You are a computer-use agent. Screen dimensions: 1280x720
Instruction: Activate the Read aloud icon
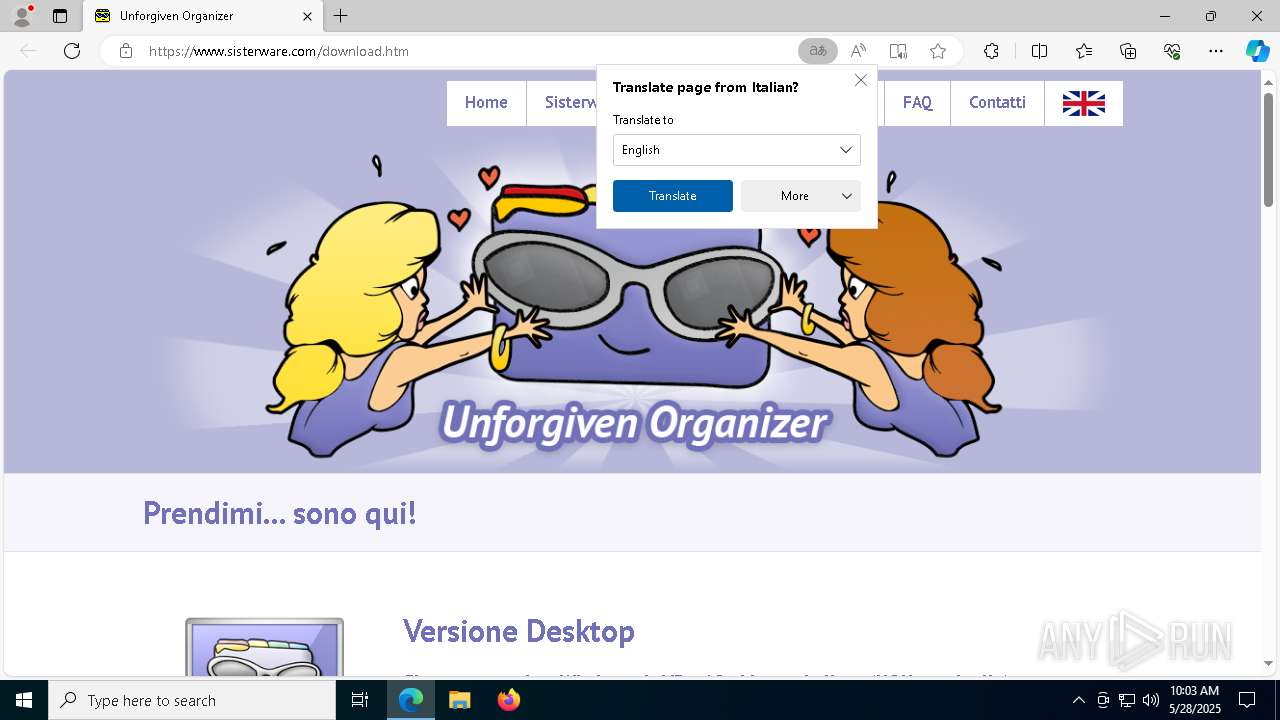click(858, 51)
